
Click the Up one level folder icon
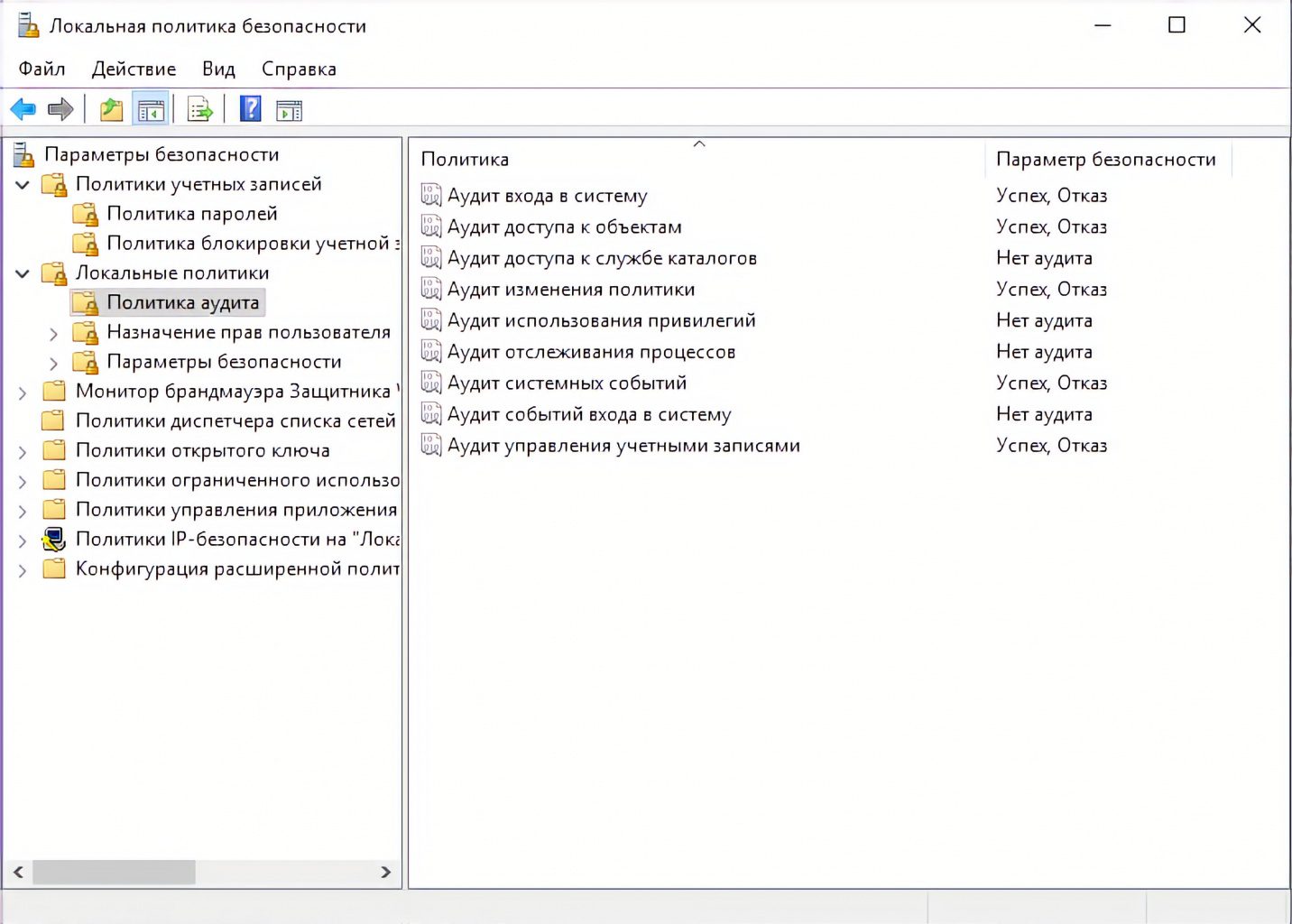tap(111, 110)
